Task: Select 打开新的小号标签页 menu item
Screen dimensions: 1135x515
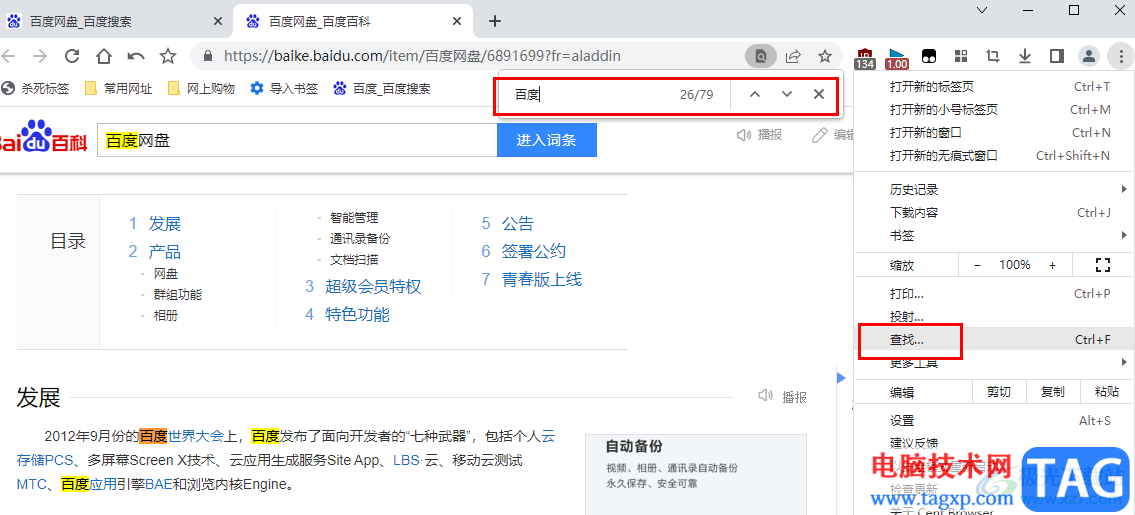Action: (x=992, y=109)
